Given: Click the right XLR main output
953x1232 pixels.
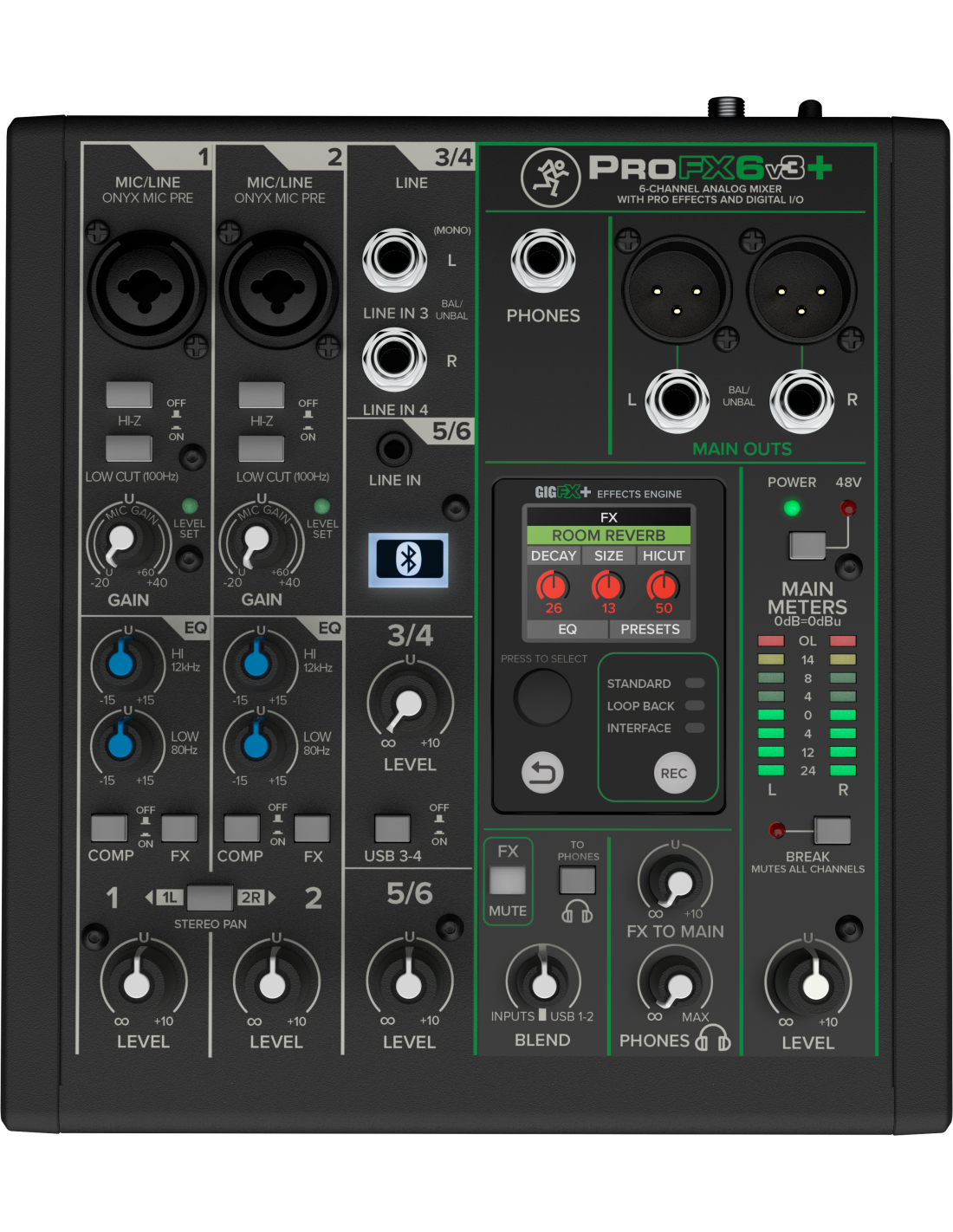Looking at the screenshot, I should (801, 290).
